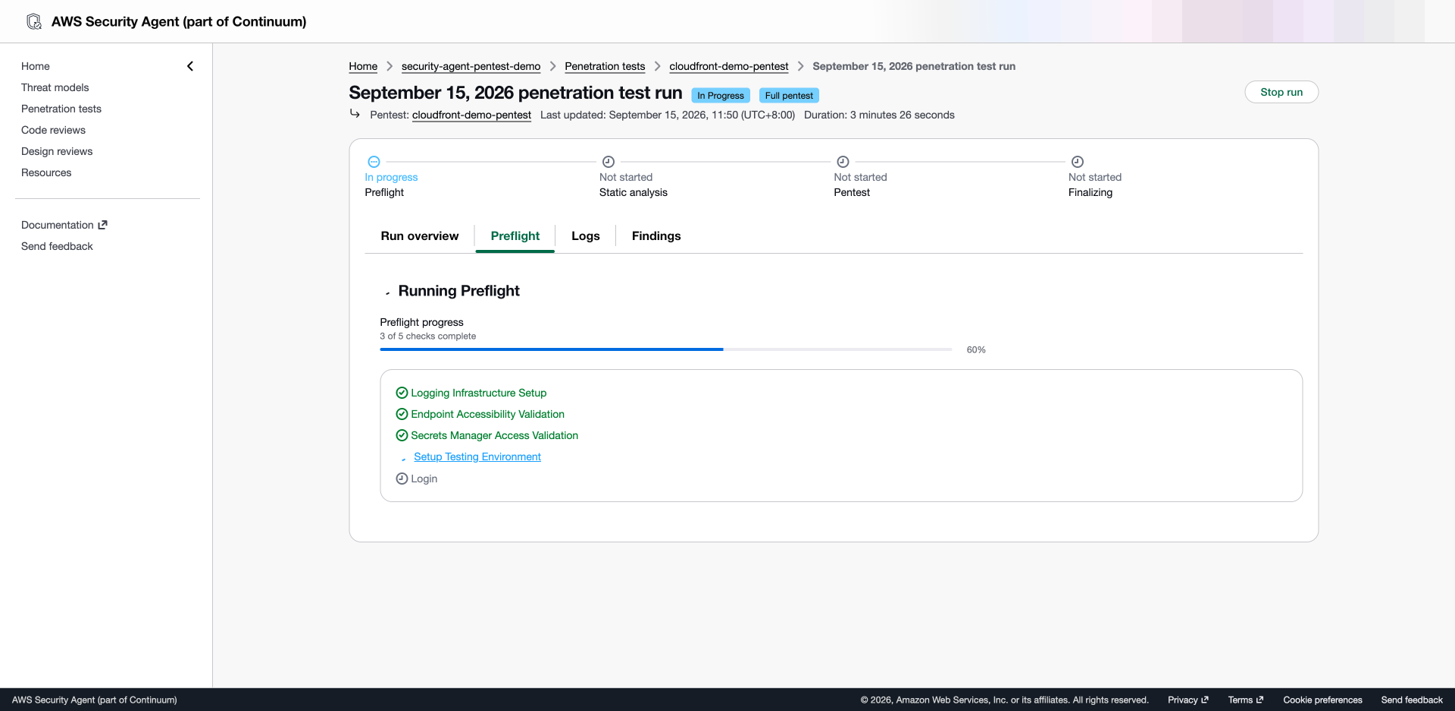The height and width of the screenshot is (711, 1455).
Task: Open Code reviews in the sidebar
Action: [x=53, y=130]
